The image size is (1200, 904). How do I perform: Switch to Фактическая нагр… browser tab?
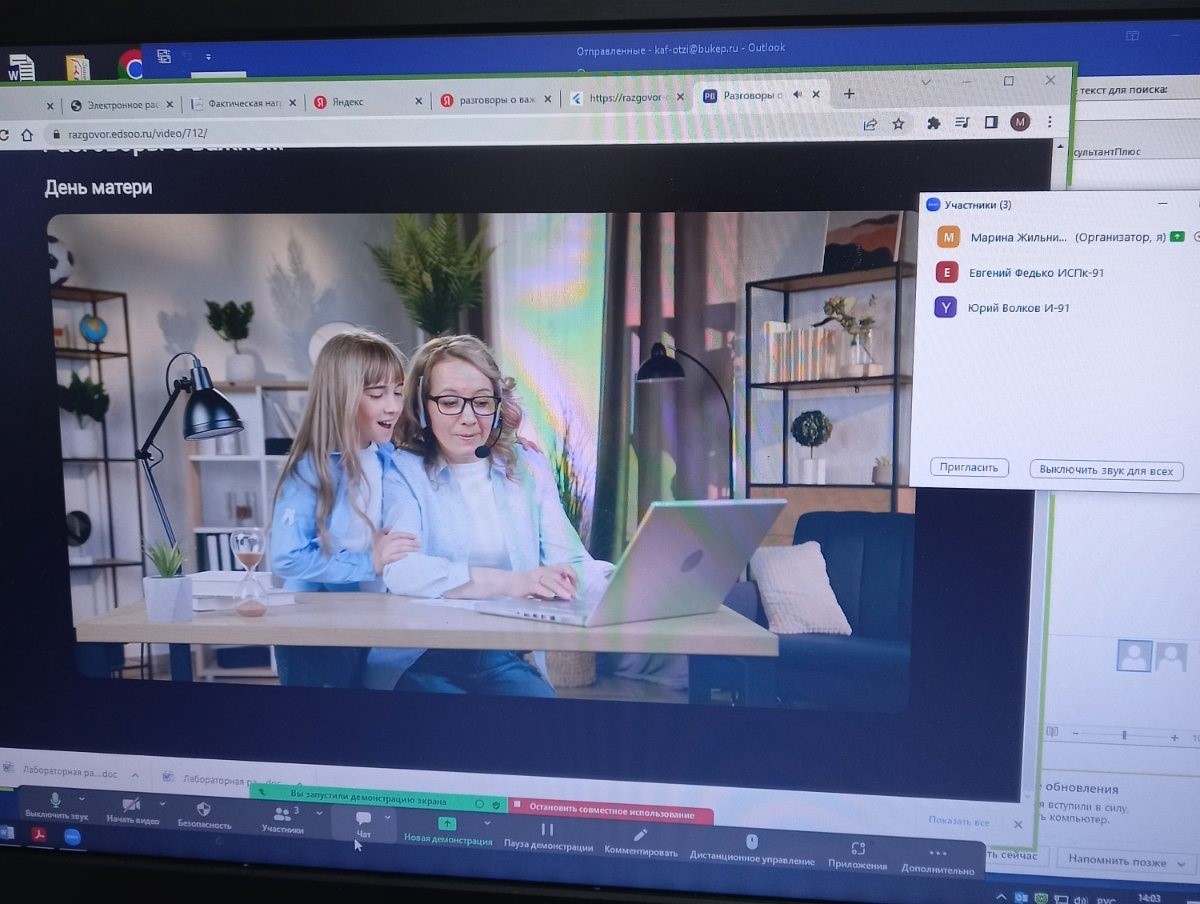coord(243,102)
